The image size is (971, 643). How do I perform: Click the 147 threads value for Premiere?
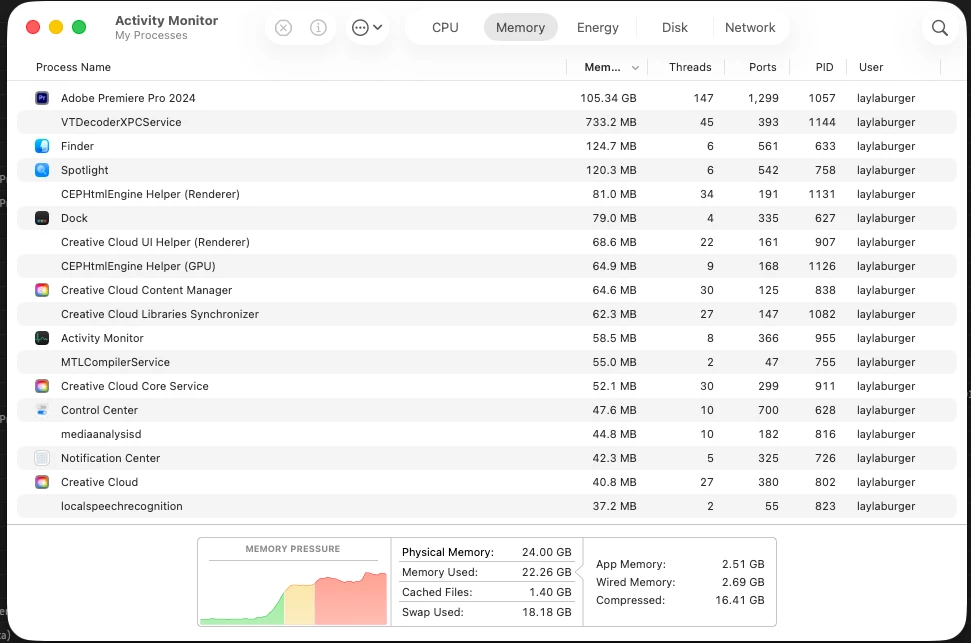click(703, 98)
